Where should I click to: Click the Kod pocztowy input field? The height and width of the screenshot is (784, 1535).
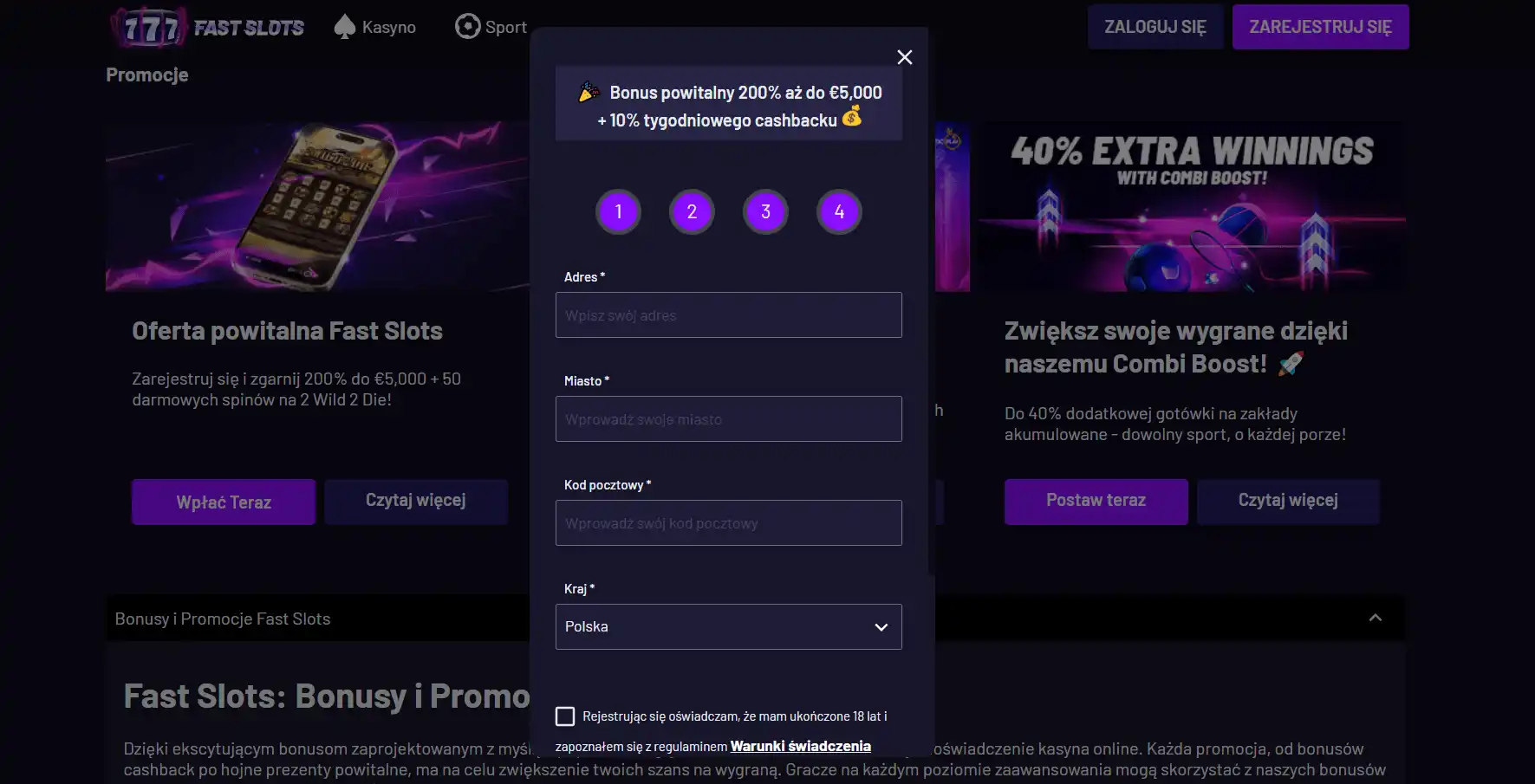pos(728,523)
